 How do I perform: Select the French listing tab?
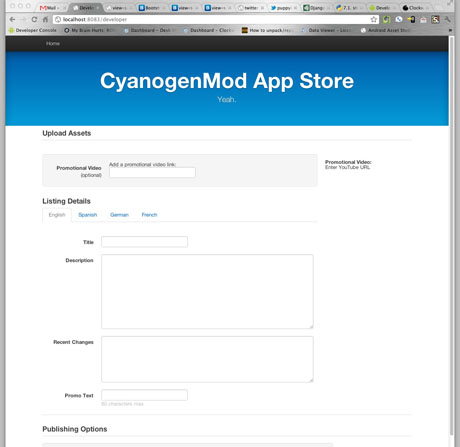pos(149,215)
